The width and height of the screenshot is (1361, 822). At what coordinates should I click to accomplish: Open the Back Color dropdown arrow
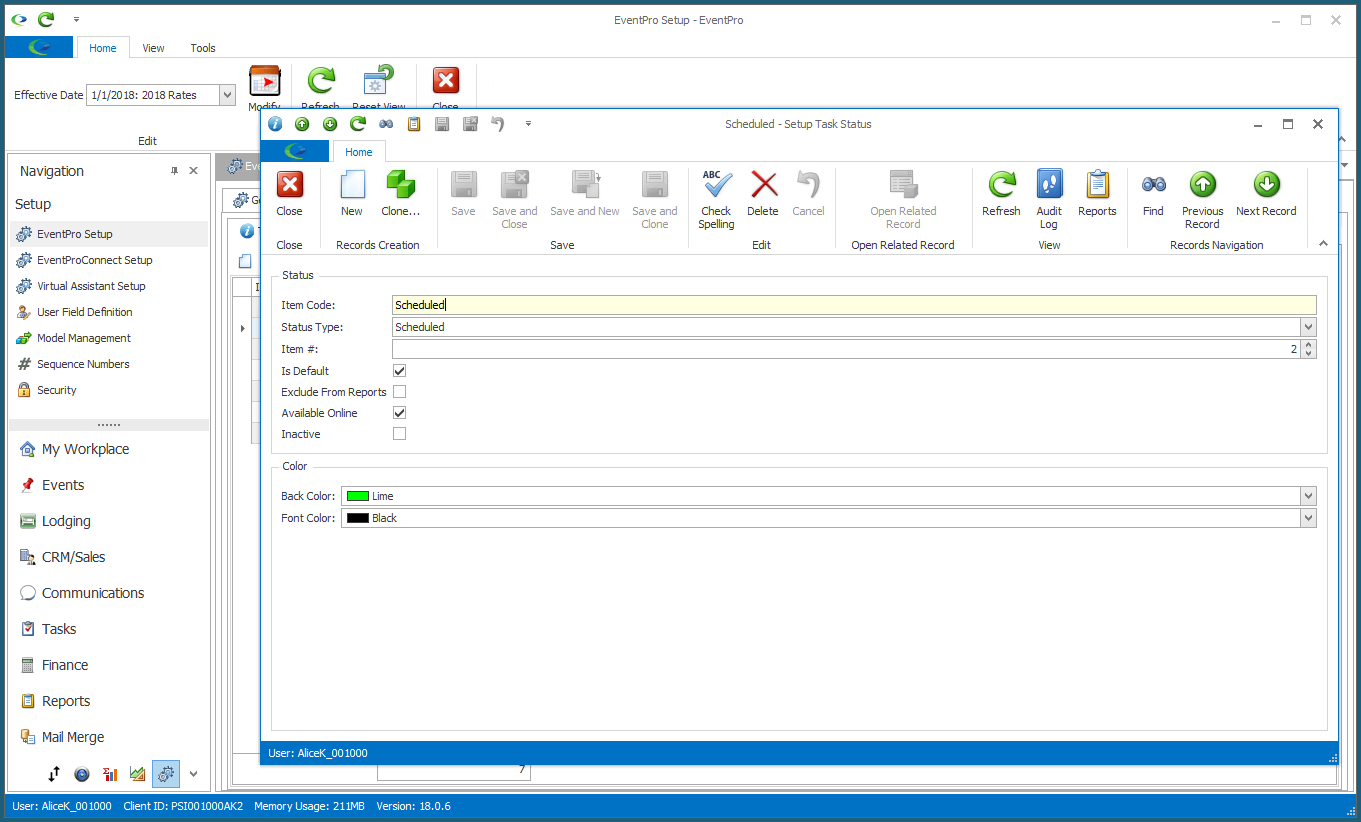(1308, 496)
